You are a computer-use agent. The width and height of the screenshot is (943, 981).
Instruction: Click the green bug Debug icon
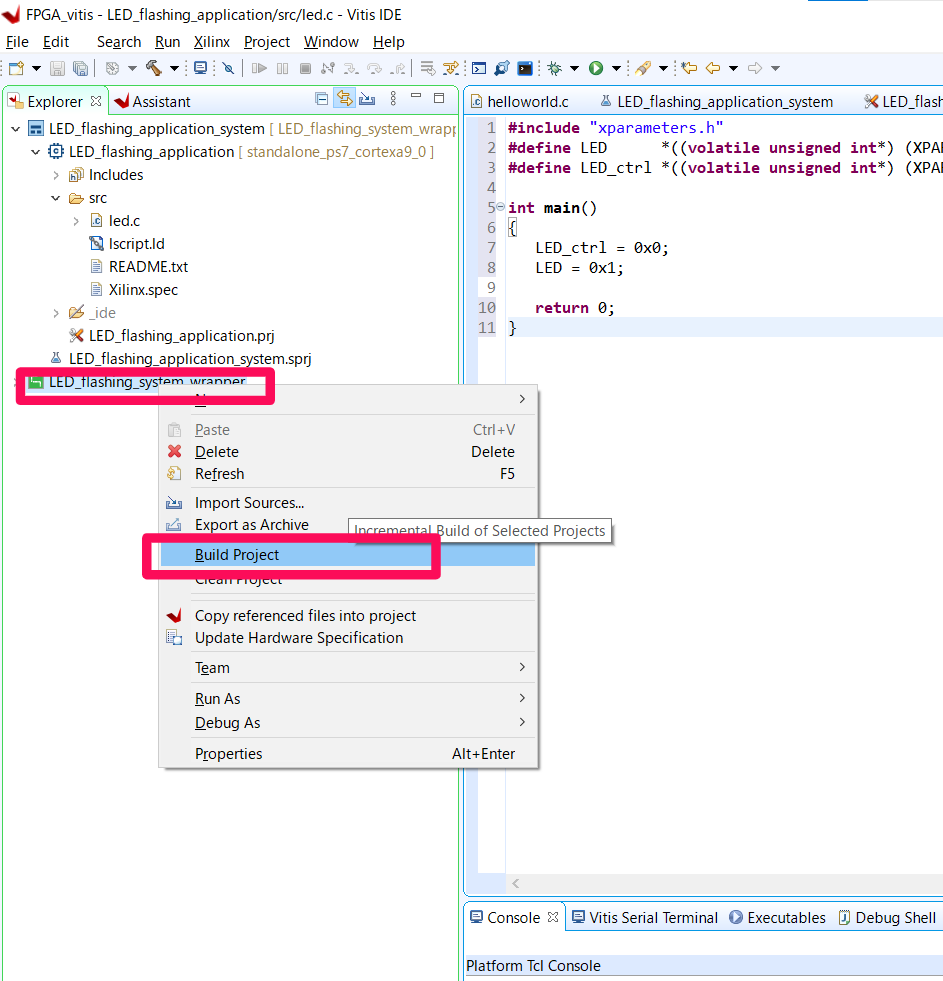pos(555,68)
